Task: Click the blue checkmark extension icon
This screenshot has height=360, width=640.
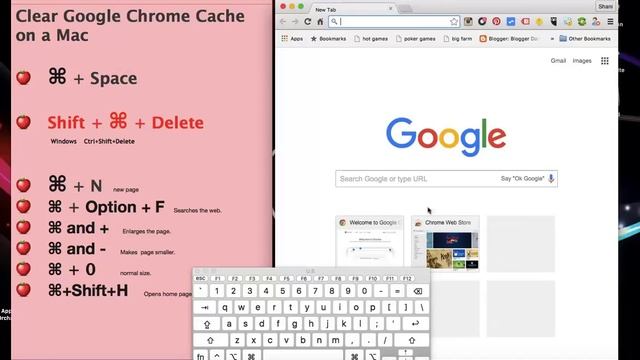Action: coord(511,22)
